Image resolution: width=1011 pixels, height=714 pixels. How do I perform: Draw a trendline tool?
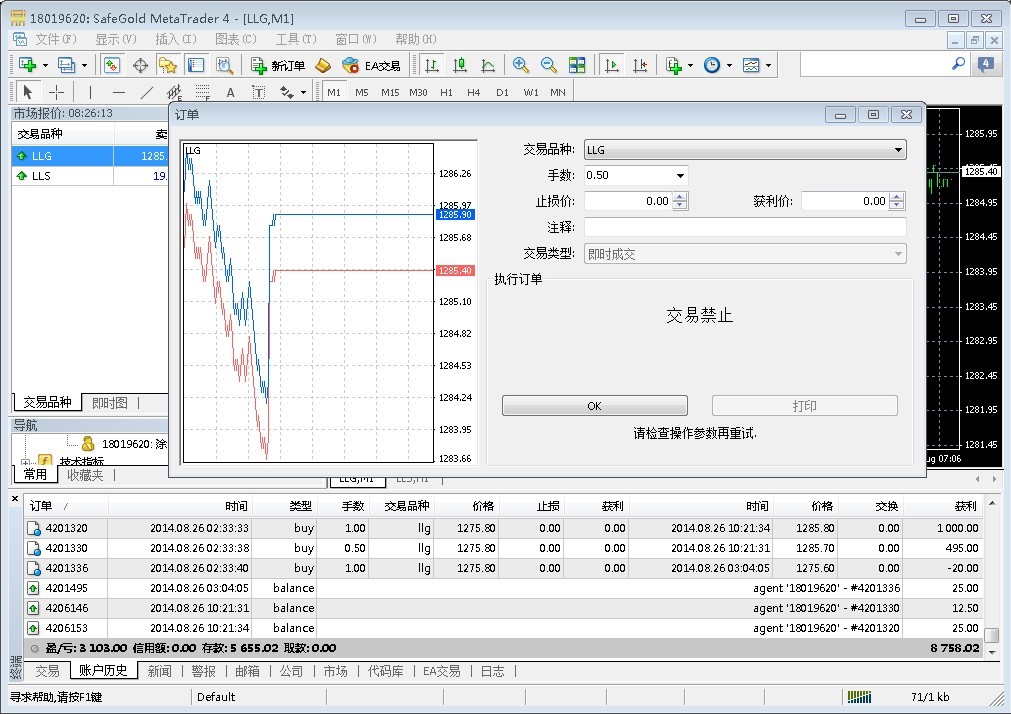click(147, 92)
